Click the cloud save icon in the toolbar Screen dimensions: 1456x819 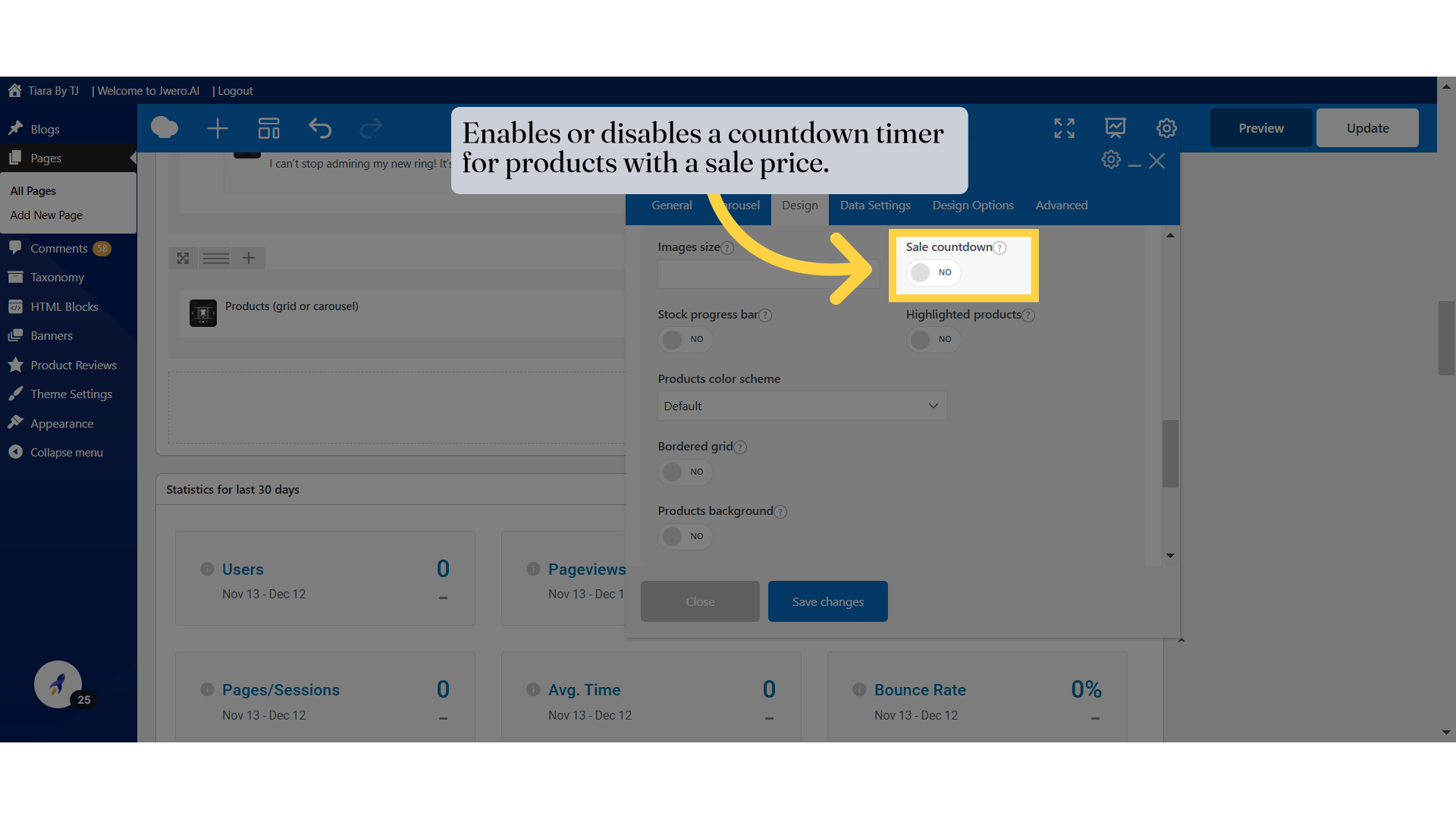[164, 128]
